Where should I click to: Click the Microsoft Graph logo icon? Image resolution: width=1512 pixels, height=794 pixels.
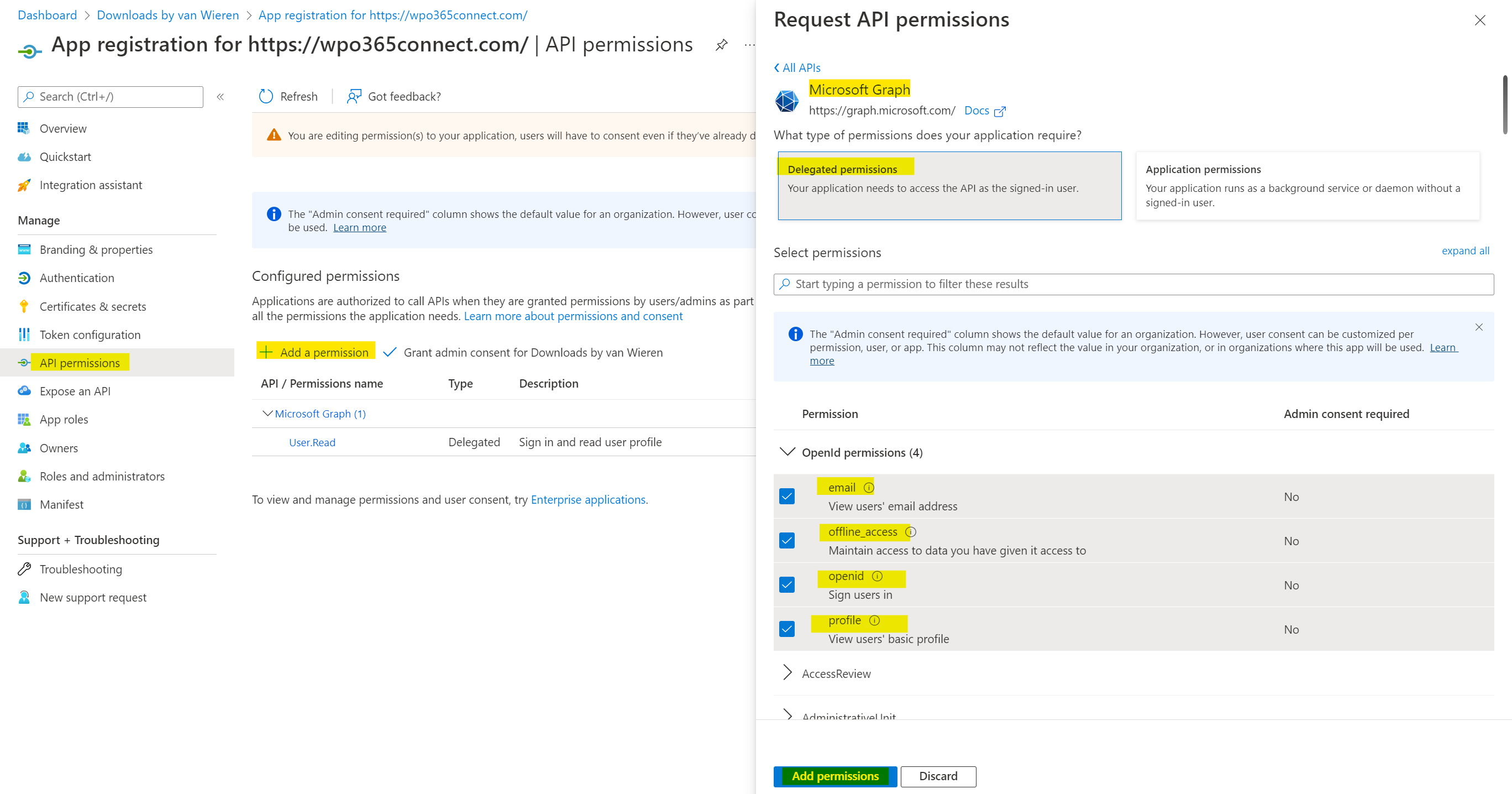point(786,101)
